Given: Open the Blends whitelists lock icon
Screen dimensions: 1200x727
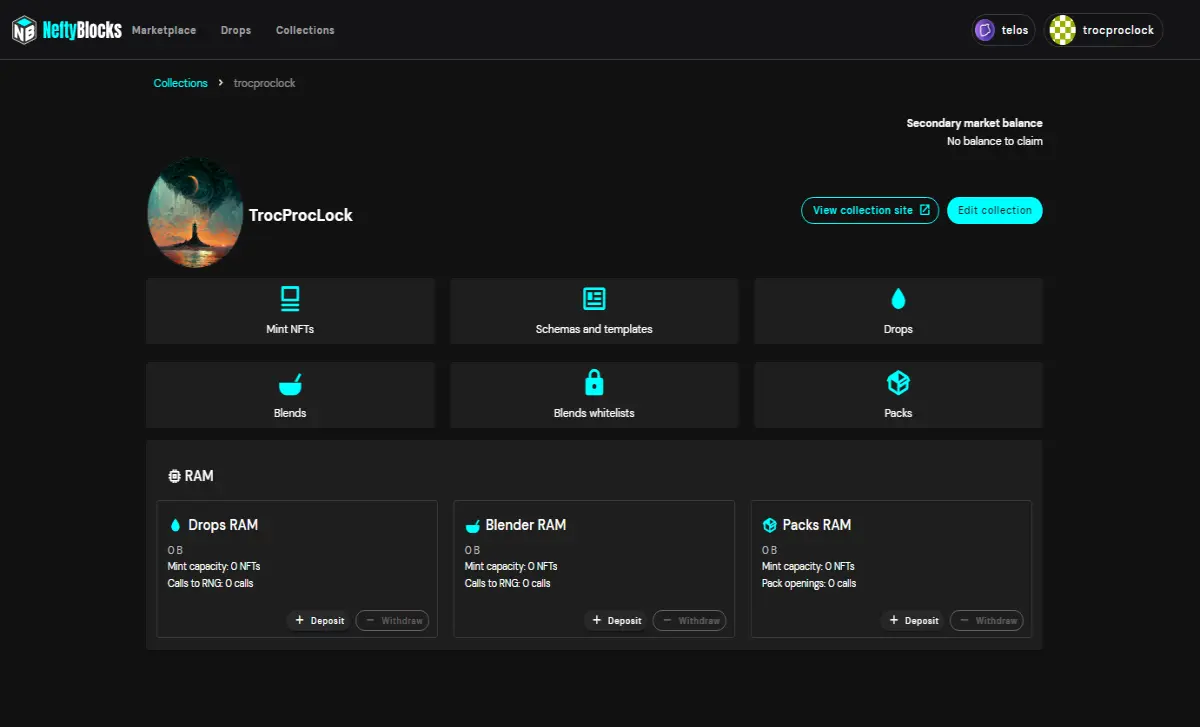Looking at the screenshot, I should 594,382.
